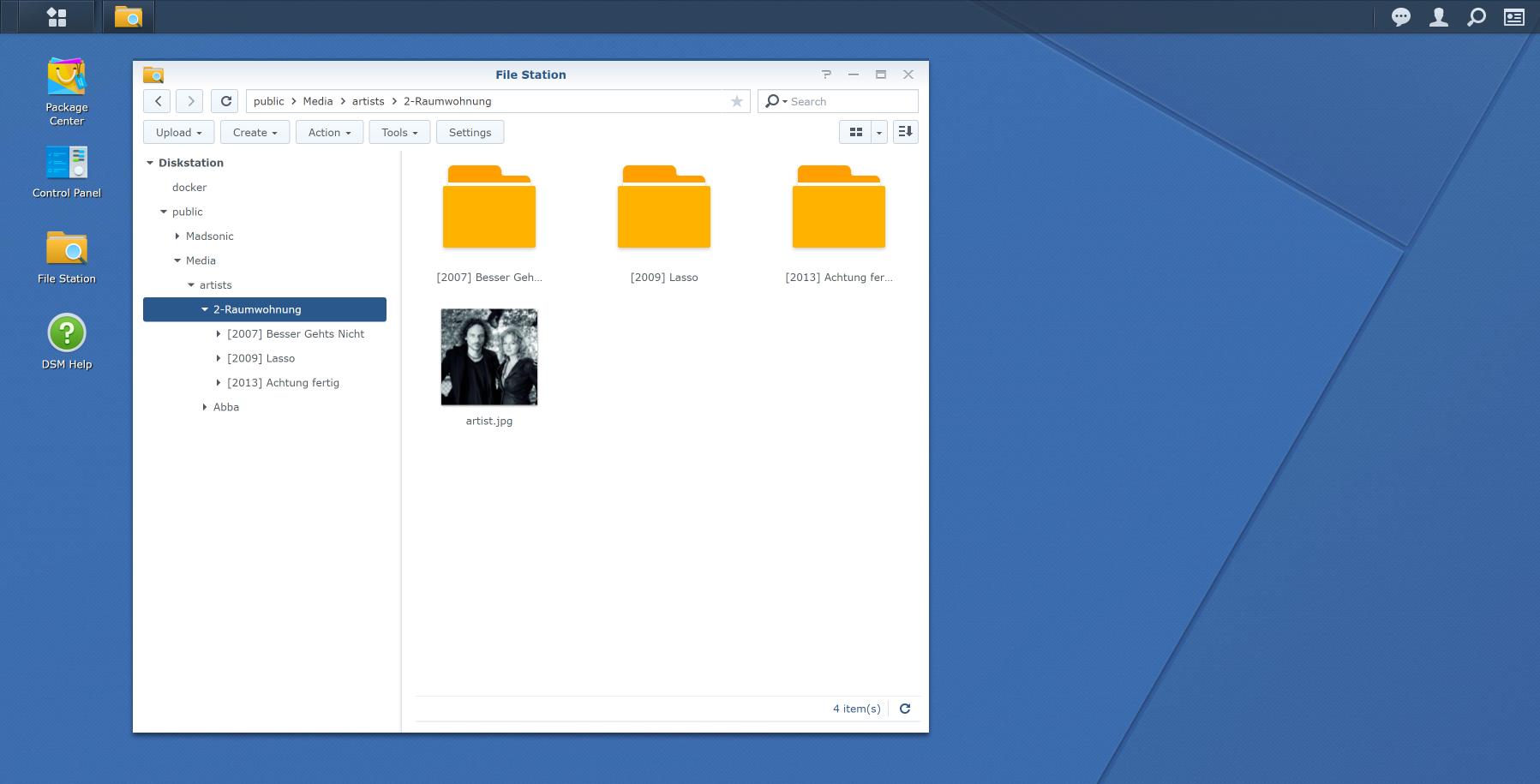The image size is (1540, 784).
Task: Open the Upload dropdown button
Action: tap(178, 132)
